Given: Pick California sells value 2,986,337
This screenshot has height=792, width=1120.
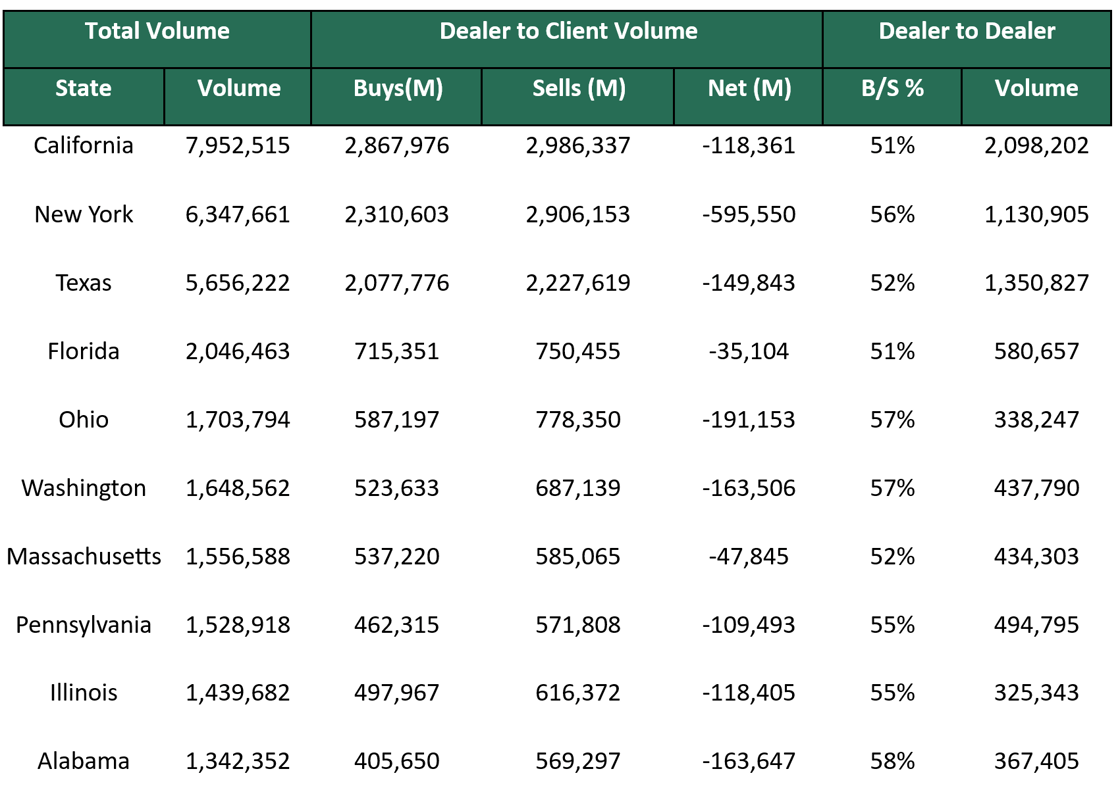Looking at the screenshot, I should [578, 146].
